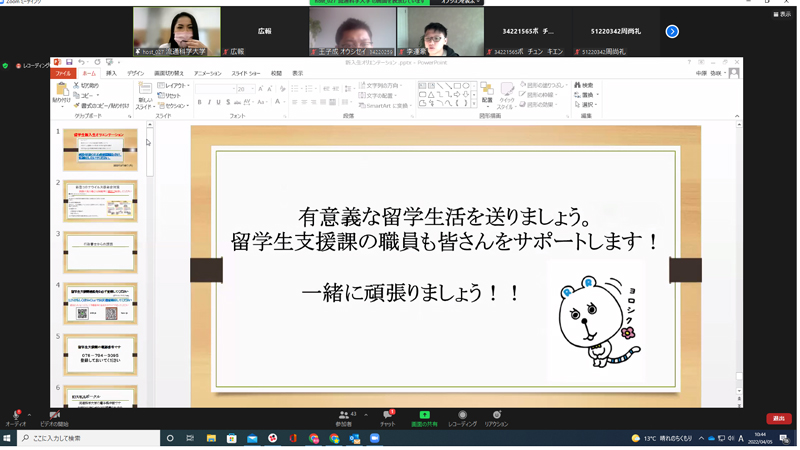This screenshot has height=450, width=800.
Task: Open the font size 20 dropdown
Action: tap(252, 89)
